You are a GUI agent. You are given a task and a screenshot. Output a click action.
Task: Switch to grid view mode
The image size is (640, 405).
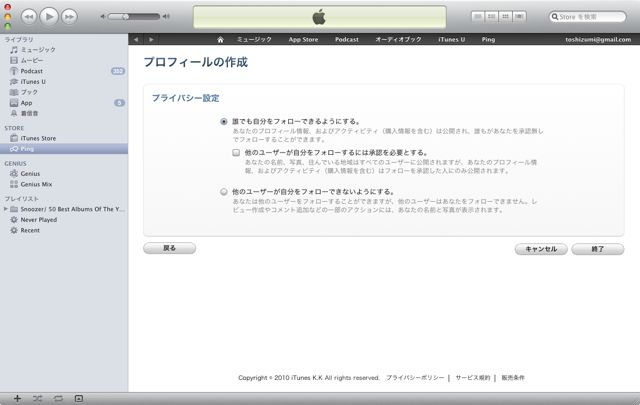pos(505,17)
